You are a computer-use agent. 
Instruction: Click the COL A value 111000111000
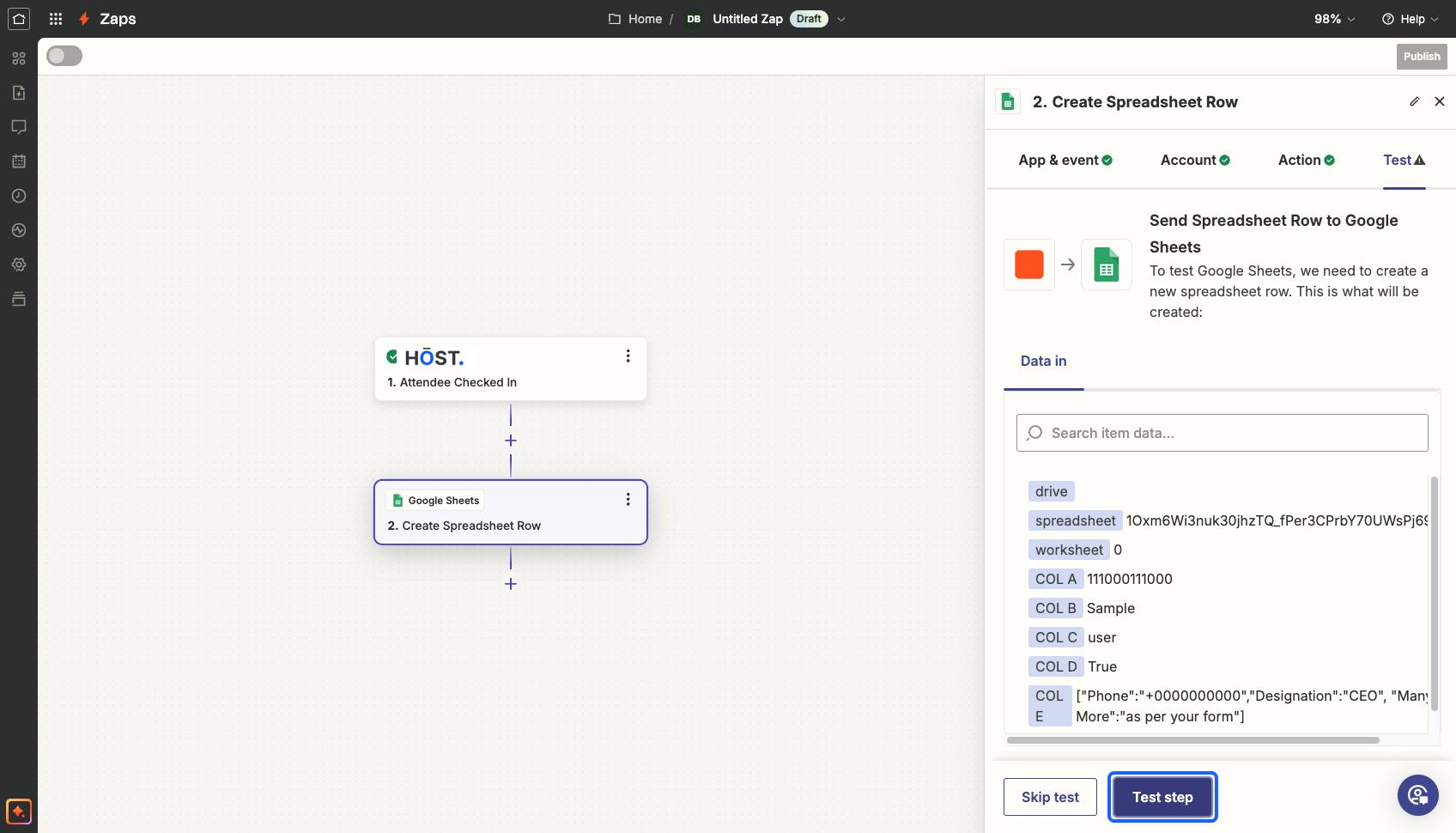[1130, 579]
